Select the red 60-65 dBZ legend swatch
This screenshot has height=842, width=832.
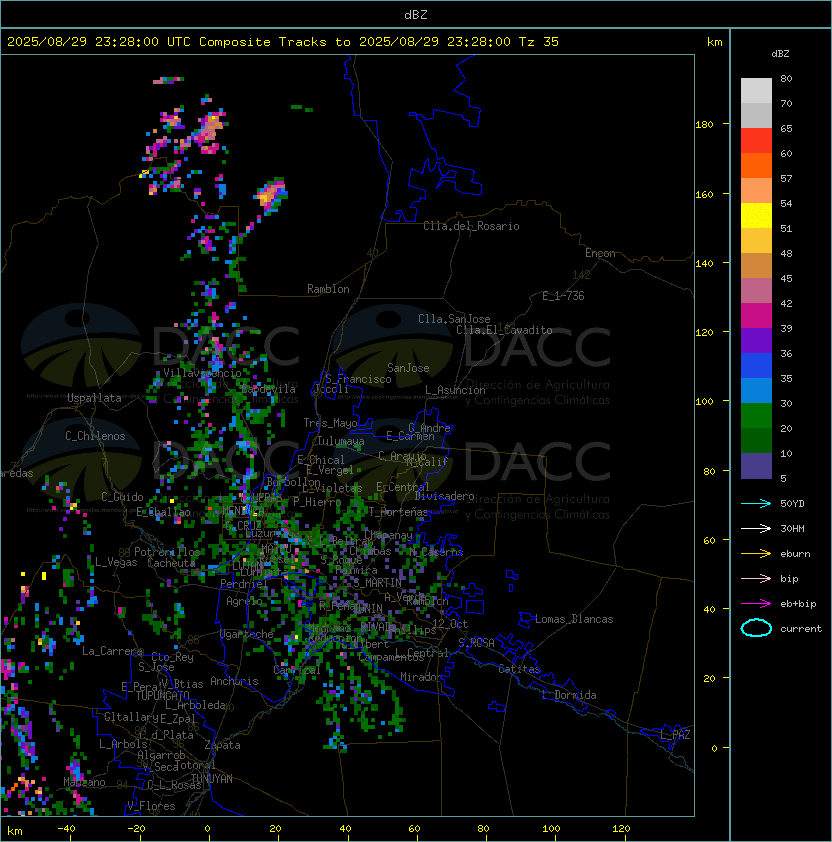(x=756, y=140)
